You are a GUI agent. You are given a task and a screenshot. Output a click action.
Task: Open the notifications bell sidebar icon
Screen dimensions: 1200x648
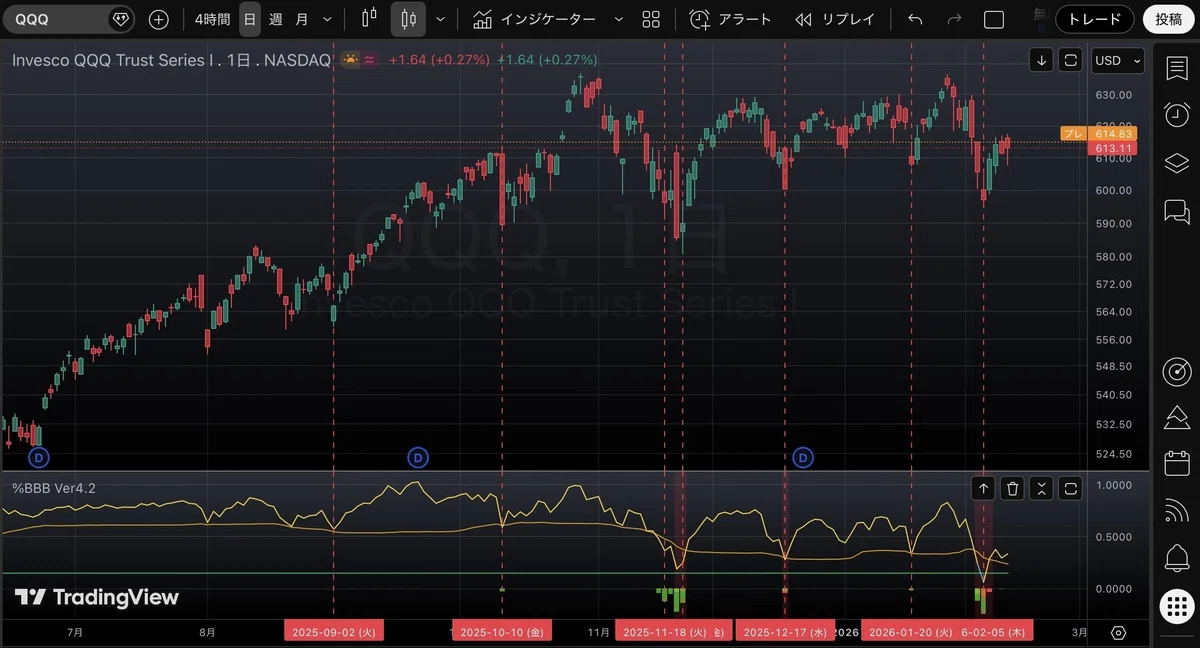click(1177, 557)
